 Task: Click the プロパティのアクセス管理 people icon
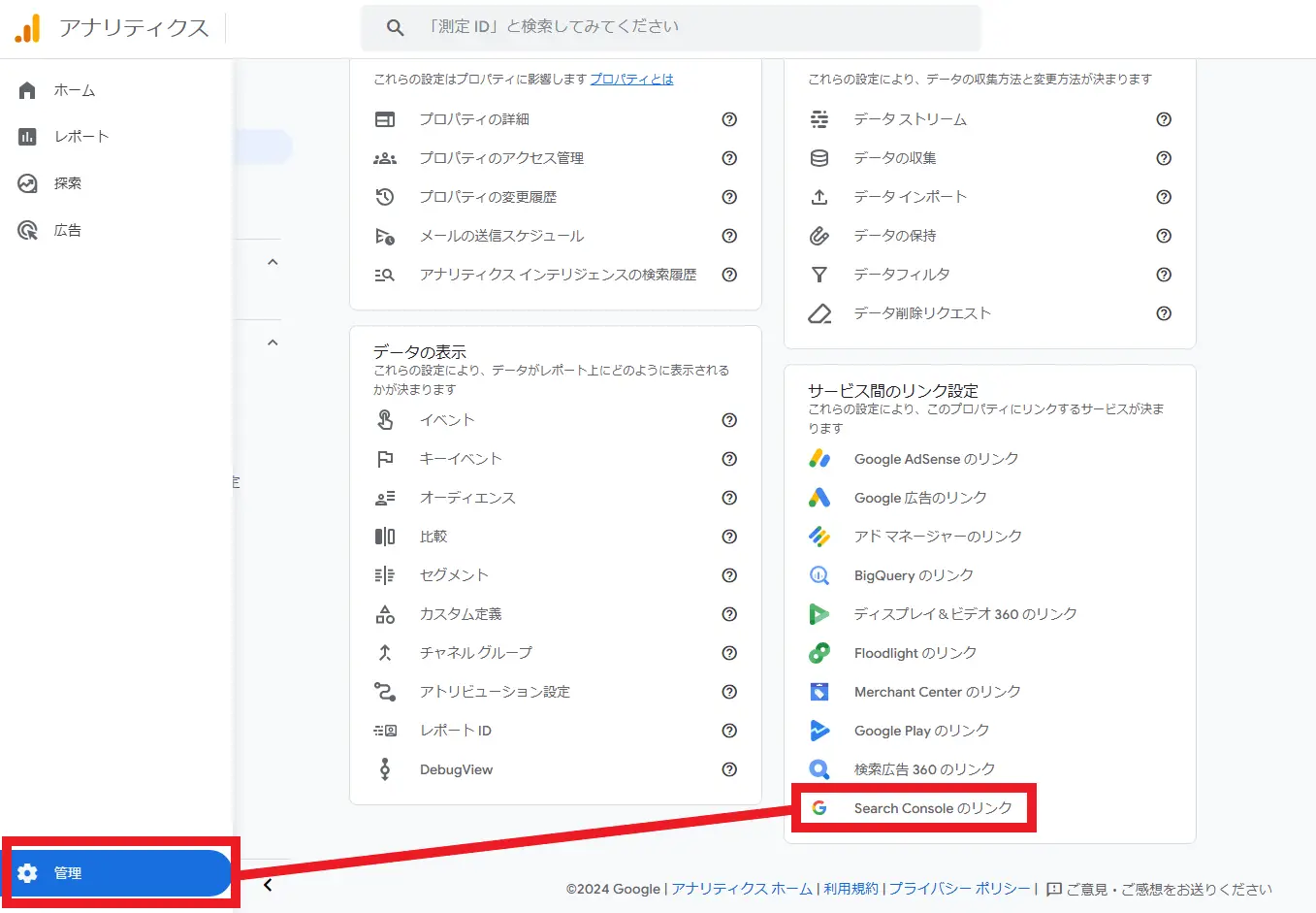click(x=385, y=158)
